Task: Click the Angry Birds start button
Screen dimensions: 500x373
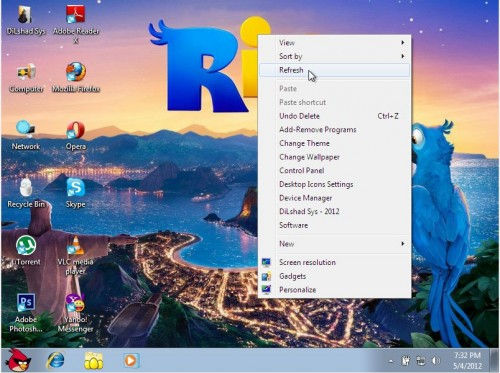Action: [x=19, y=360]
